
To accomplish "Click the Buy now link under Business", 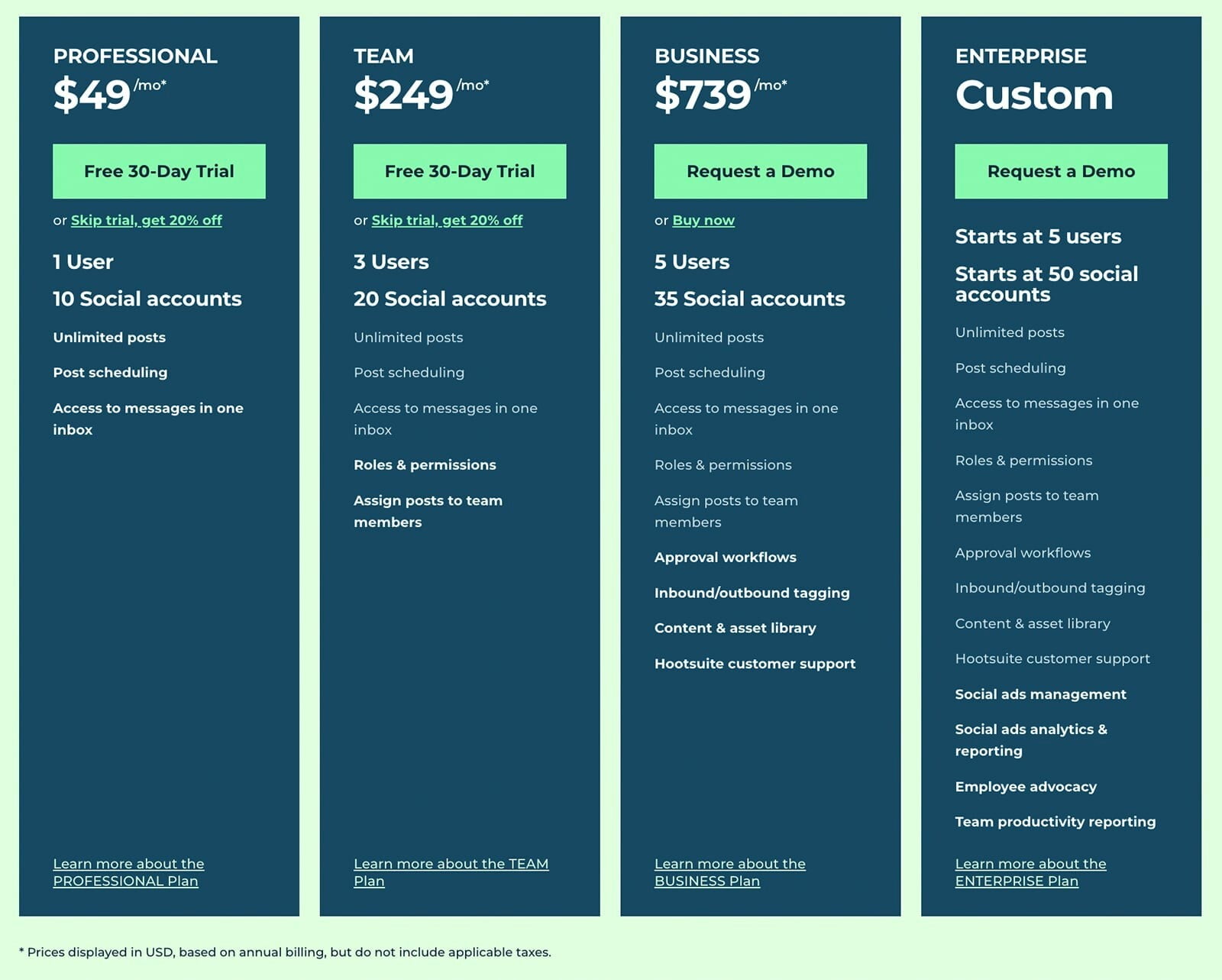I will 703,220.
